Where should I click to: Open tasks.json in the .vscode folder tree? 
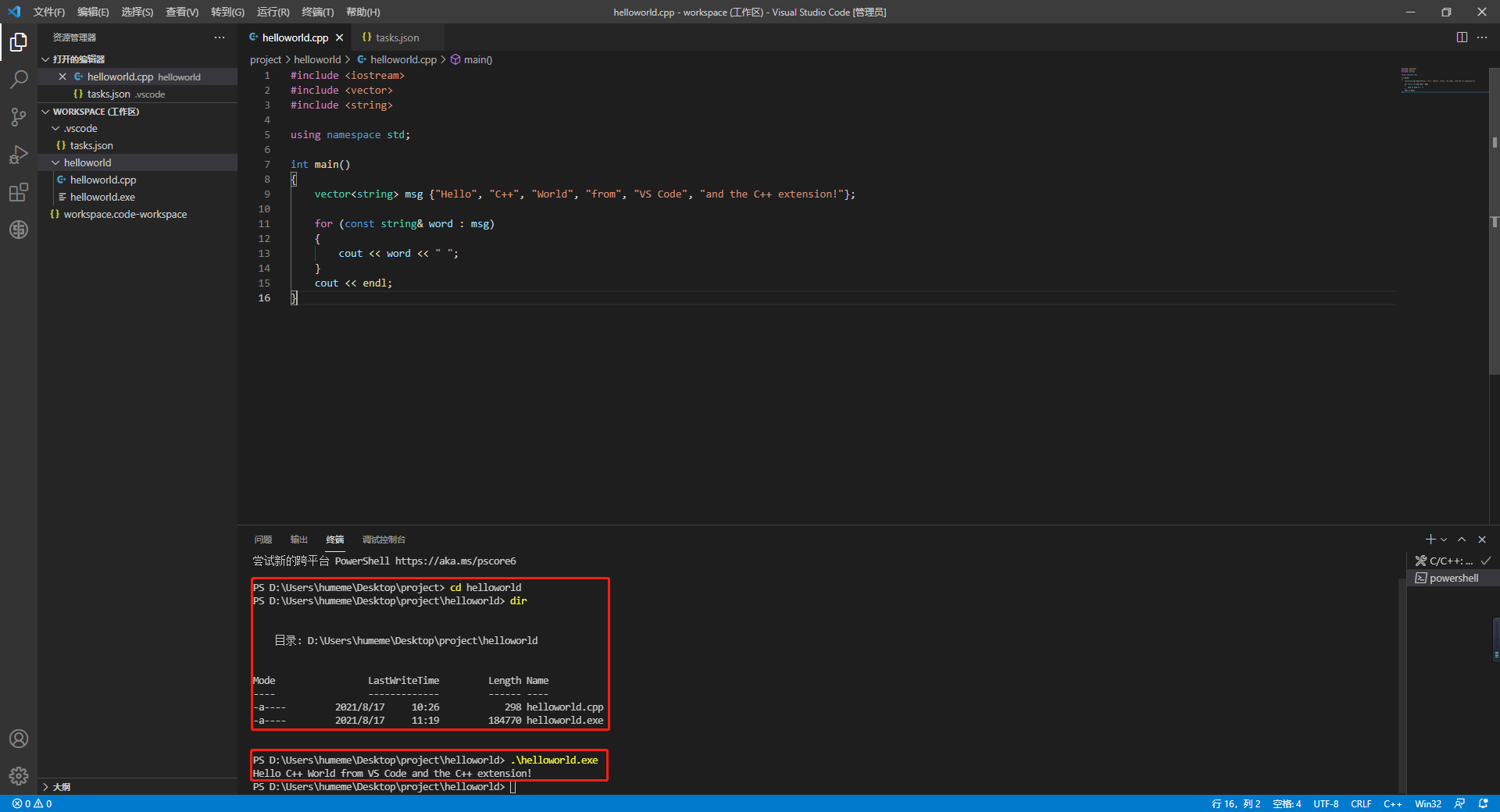tap(137, 145)
